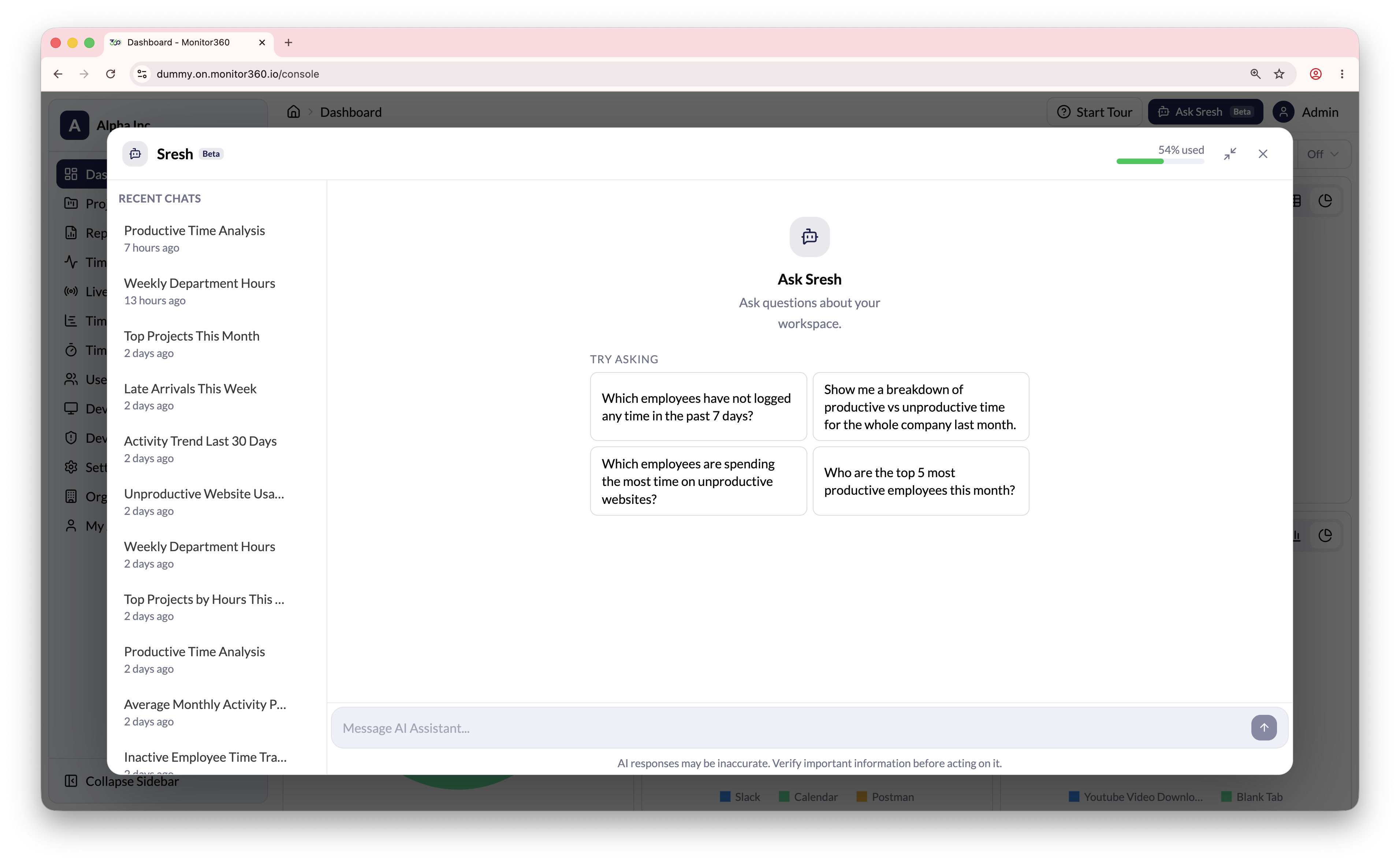The width and height of the screenshot is (1400, 865).
Task: Open Average Monthly Activity P... chat
Action: (216, 712)
